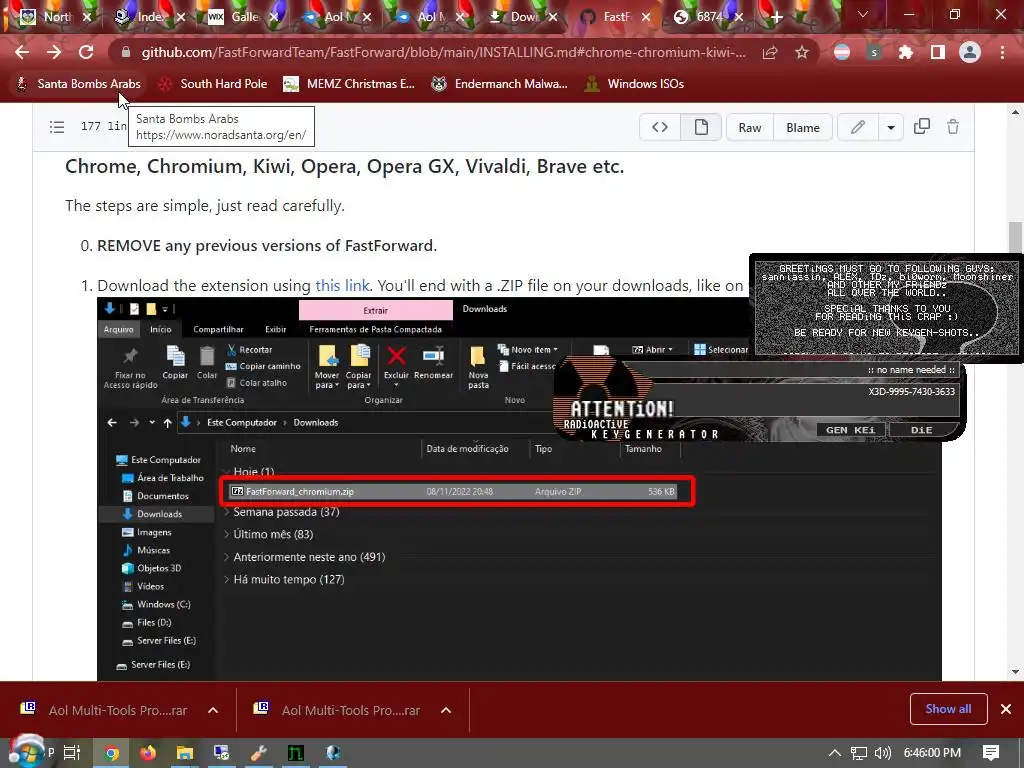Open Task View on the taskbar
Screen dimensions: 1024x768
click(x=72, y=753)
